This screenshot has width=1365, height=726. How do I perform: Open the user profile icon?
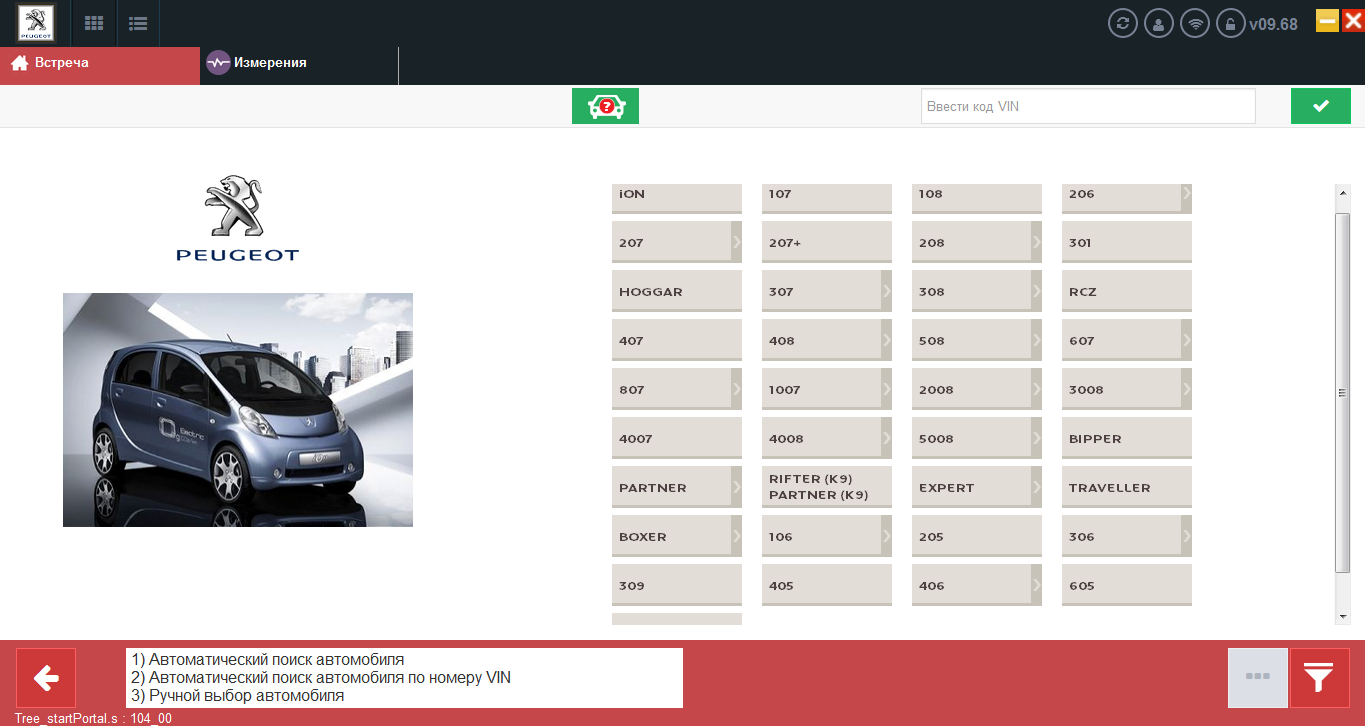point(1159,23)
